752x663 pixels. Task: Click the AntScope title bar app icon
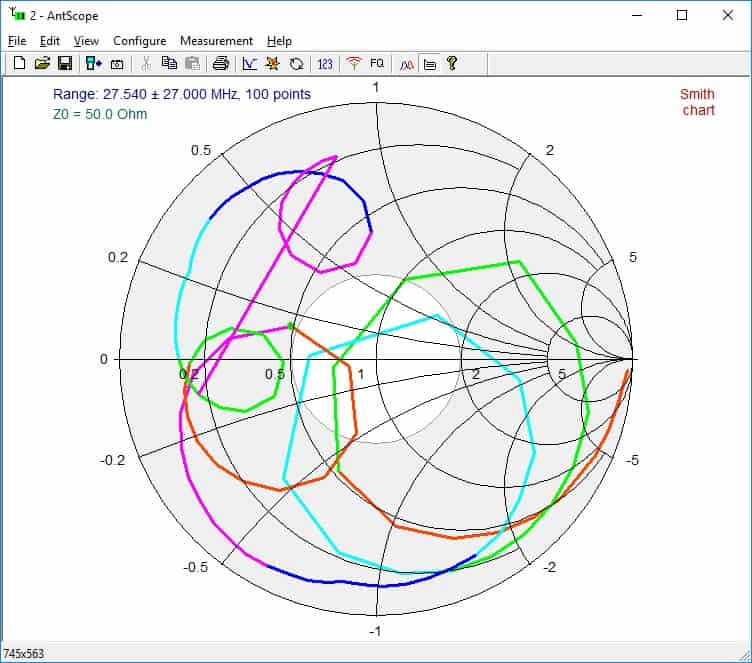point(17,14)
